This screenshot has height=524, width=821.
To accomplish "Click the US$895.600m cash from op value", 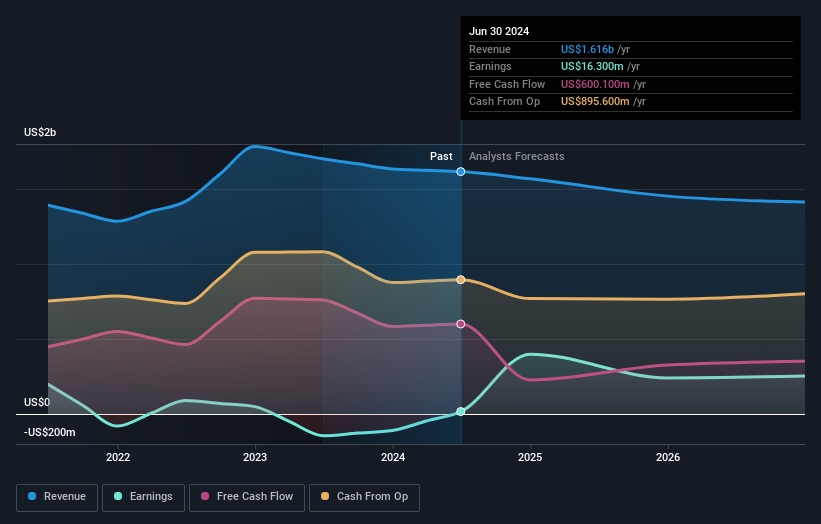I will [x=595, y=102].
